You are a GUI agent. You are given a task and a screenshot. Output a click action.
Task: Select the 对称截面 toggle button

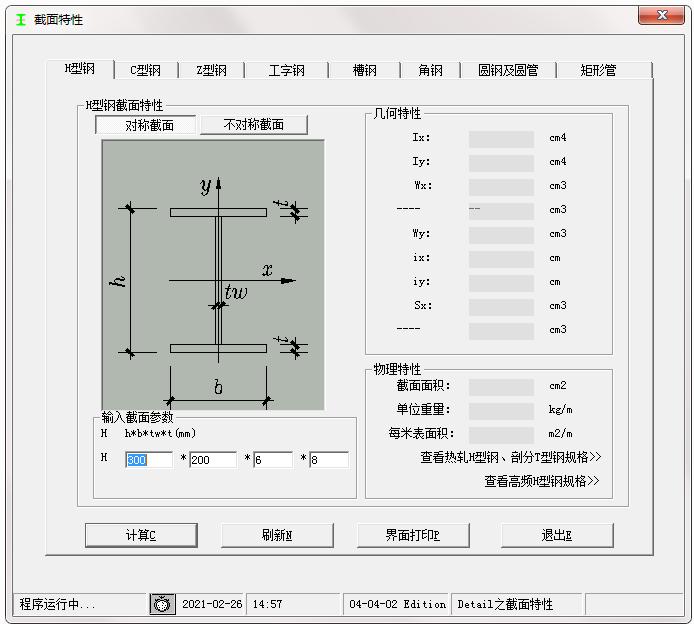point(147,125)
